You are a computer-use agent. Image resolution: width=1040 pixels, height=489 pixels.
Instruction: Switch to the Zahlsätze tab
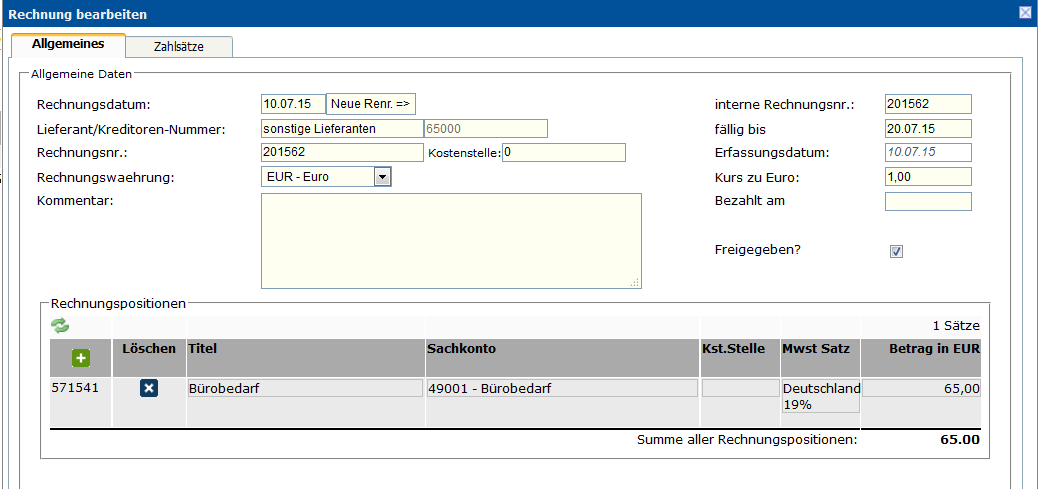pyautogui.click(x=179, y=46)
